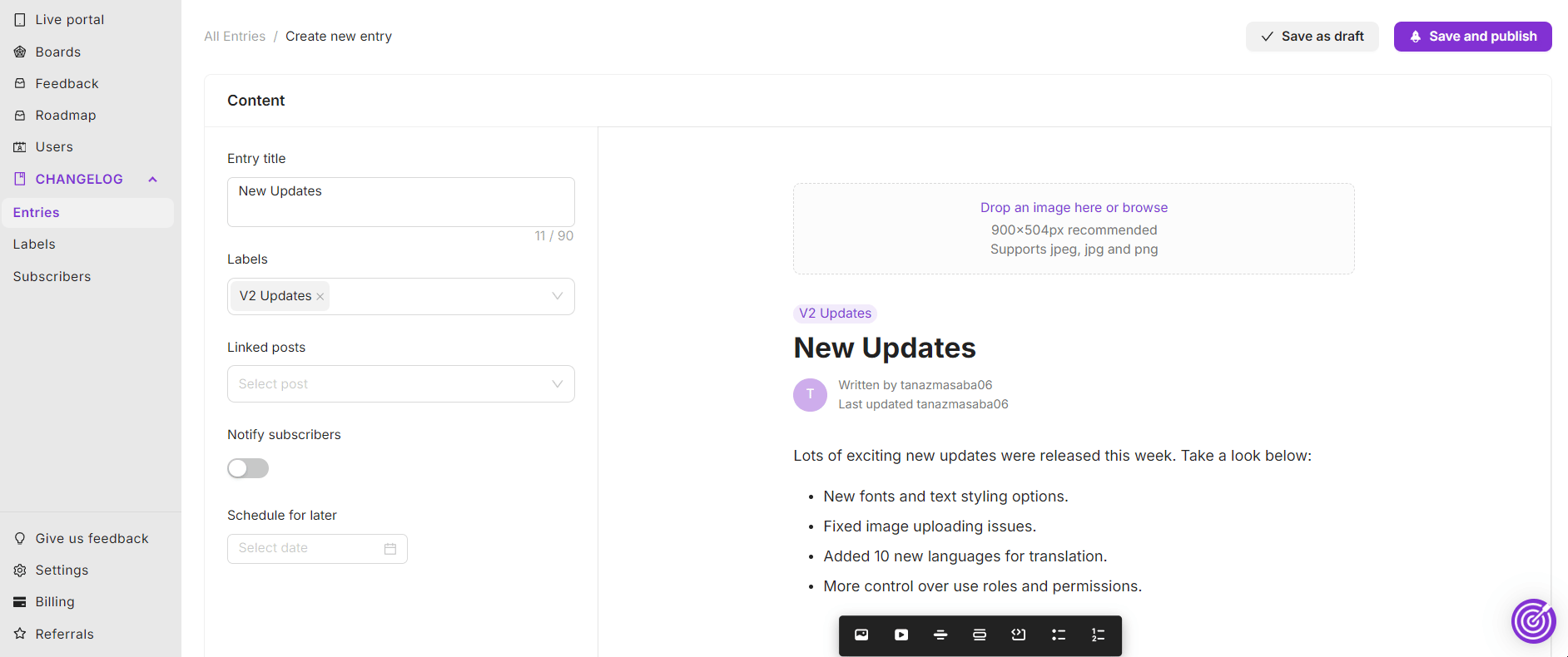Click the rocket icon on Save and publish

tap(1416, 37)
